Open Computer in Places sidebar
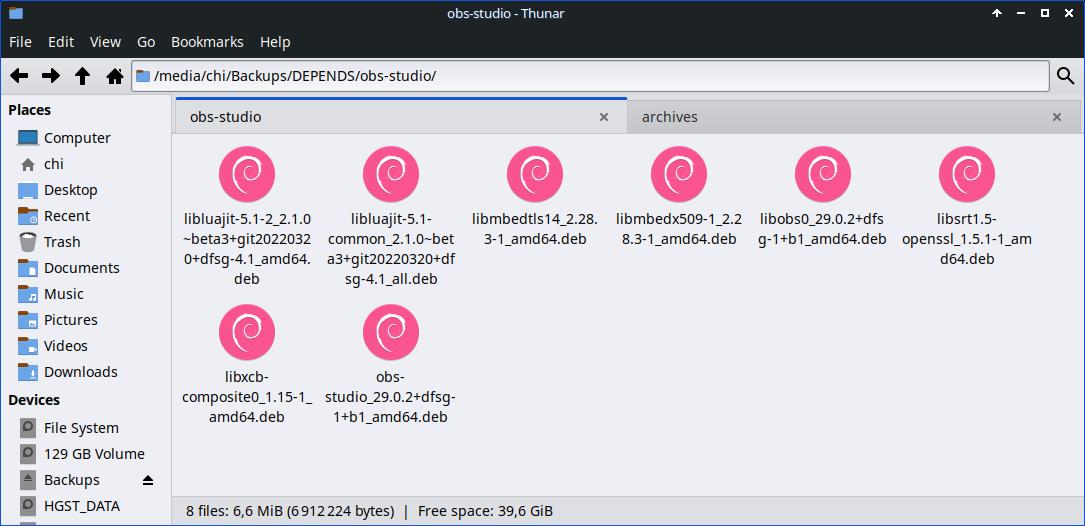 (86, 138)
